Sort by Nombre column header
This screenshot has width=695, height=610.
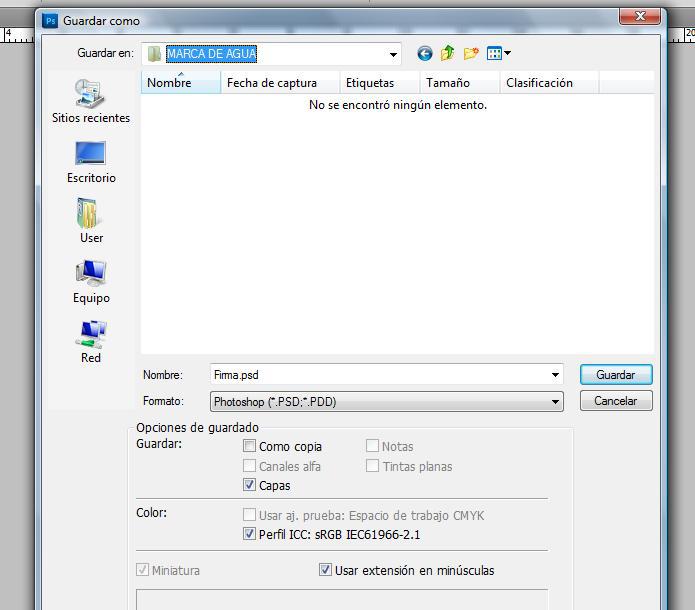click(181, 83)
